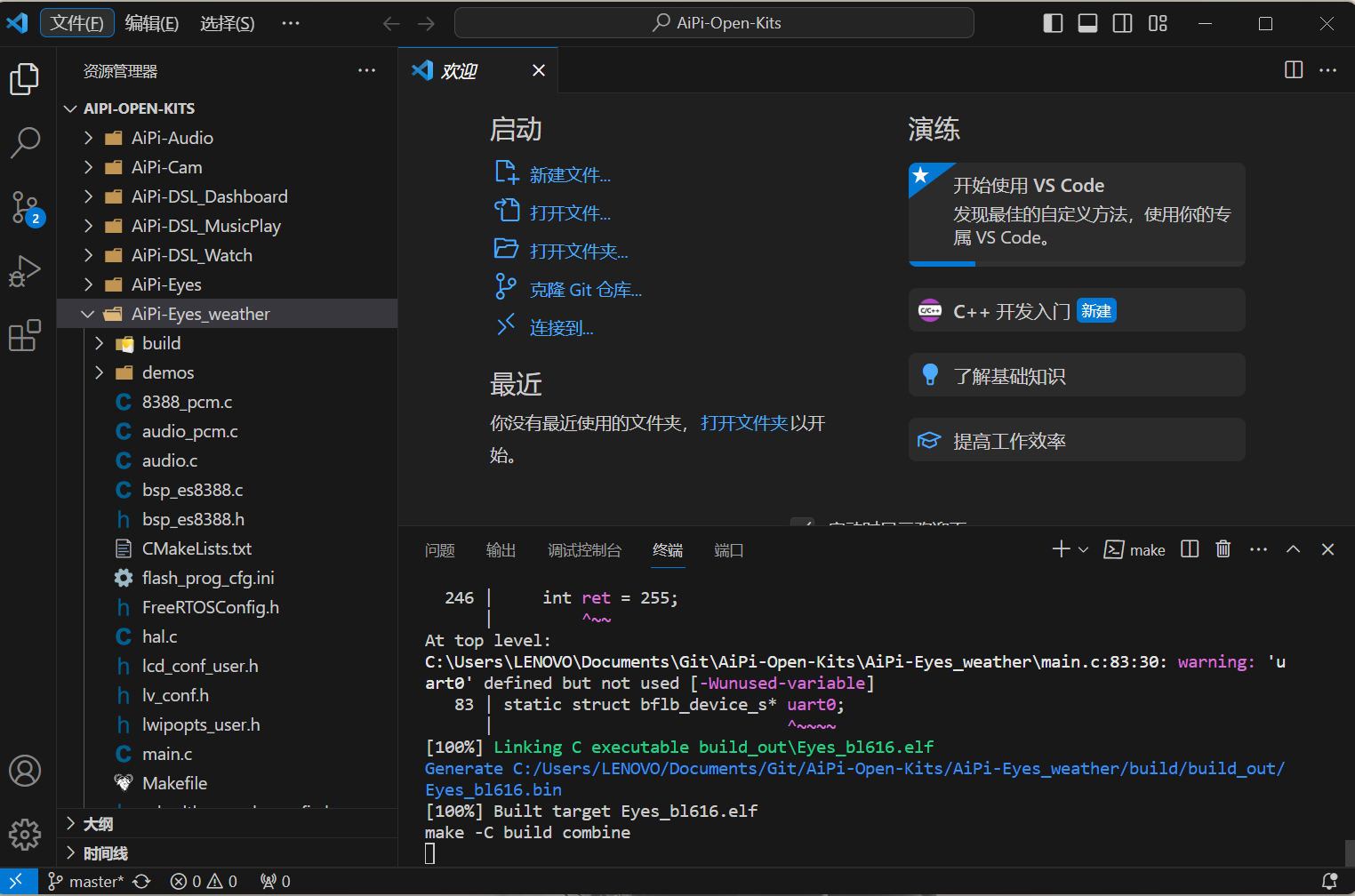Image resolution: width=1355 pixels, height=896 pixels.
Task: Open Explorer panel more actions ellipsis
Action: click(x=367, y=70)
